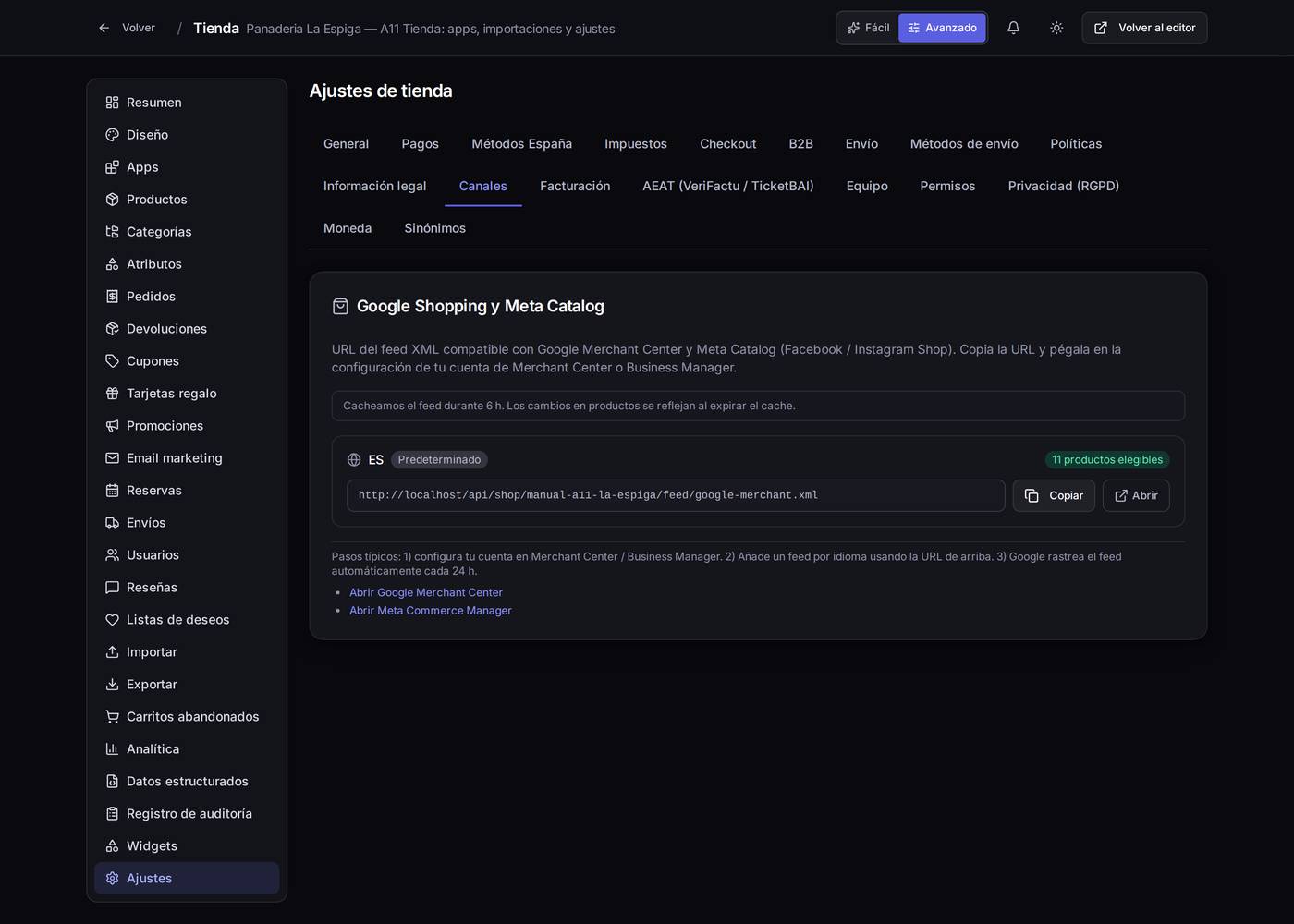Select the Impuestos tab
Screen dimensions: 1294x924
pyautogui.click(x=636, y=144)
